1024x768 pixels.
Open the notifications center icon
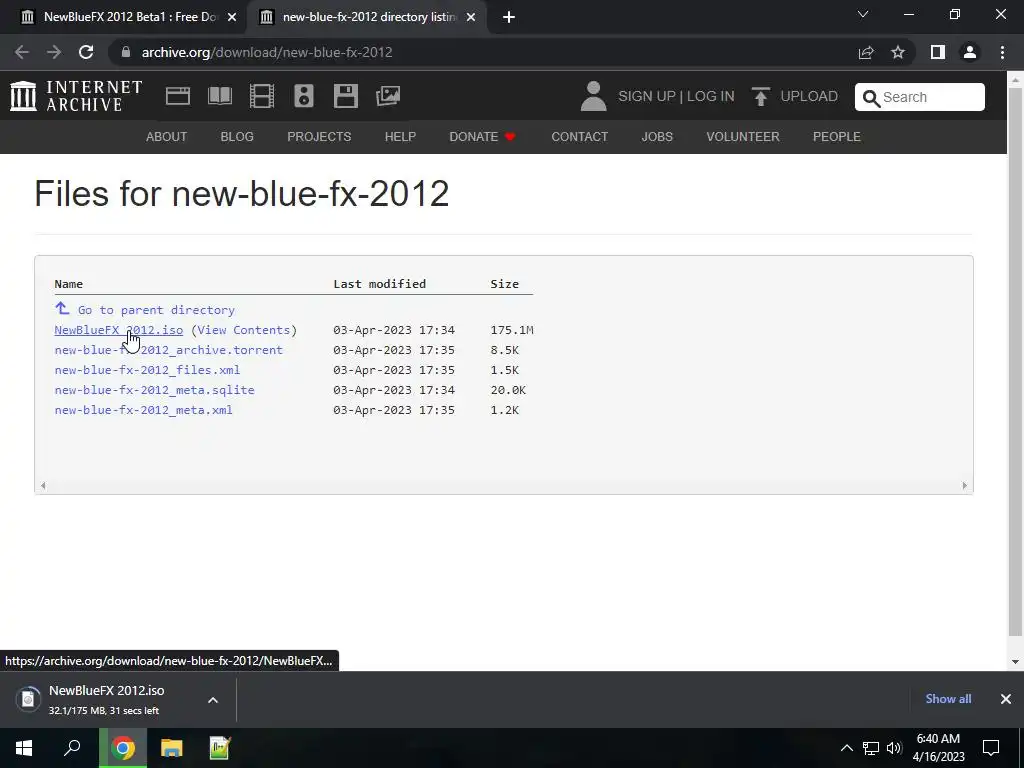pos(991,748)
